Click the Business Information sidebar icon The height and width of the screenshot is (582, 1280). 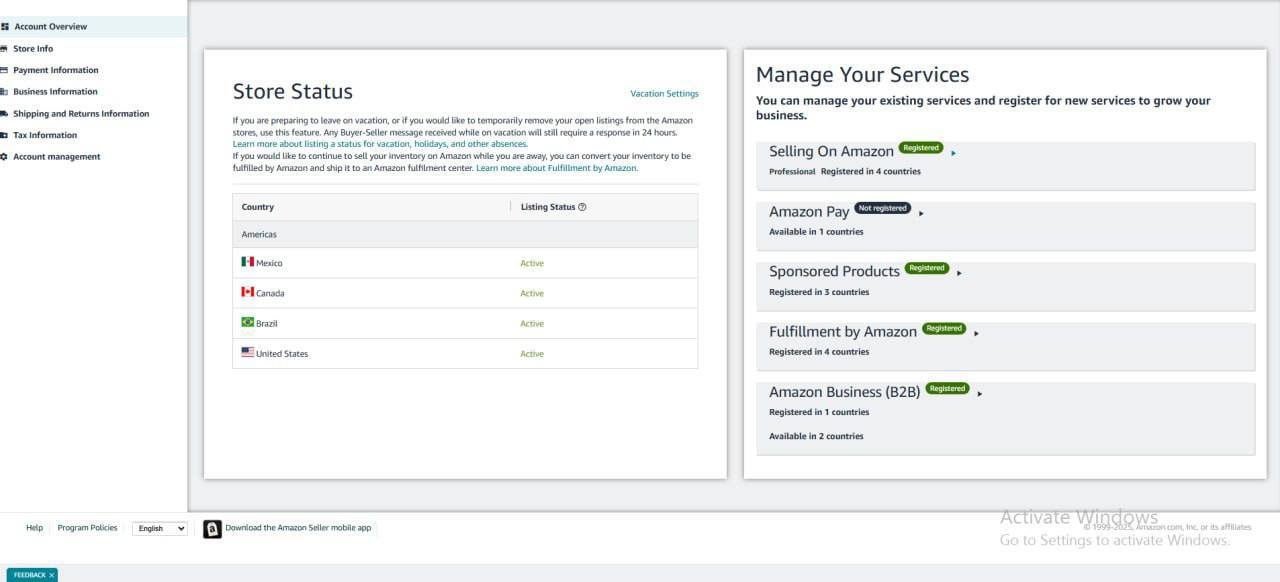coord(5,92)
